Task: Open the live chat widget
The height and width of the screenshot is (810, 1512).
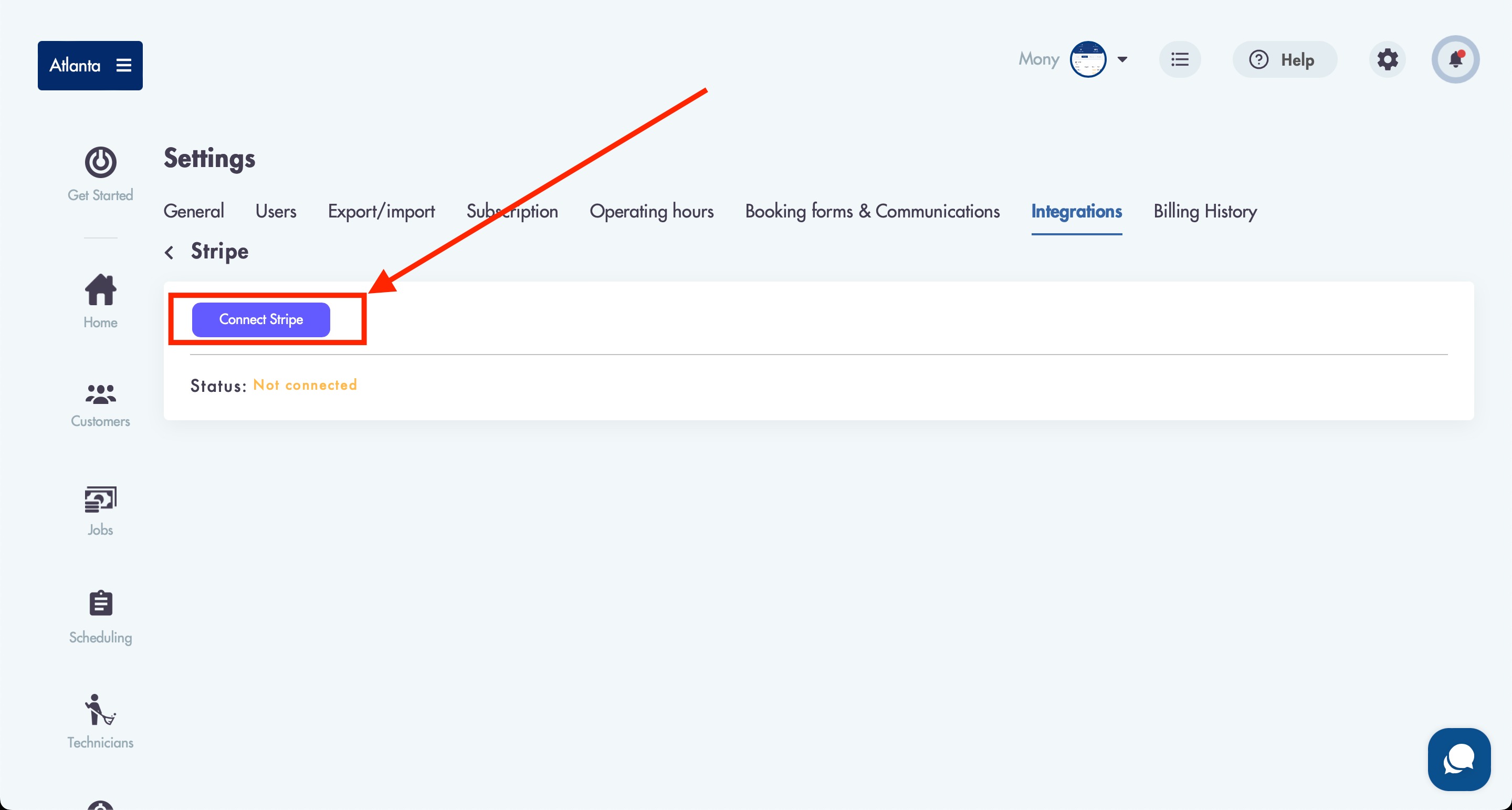Action: pyautogui.click(x=1458, y=760)
